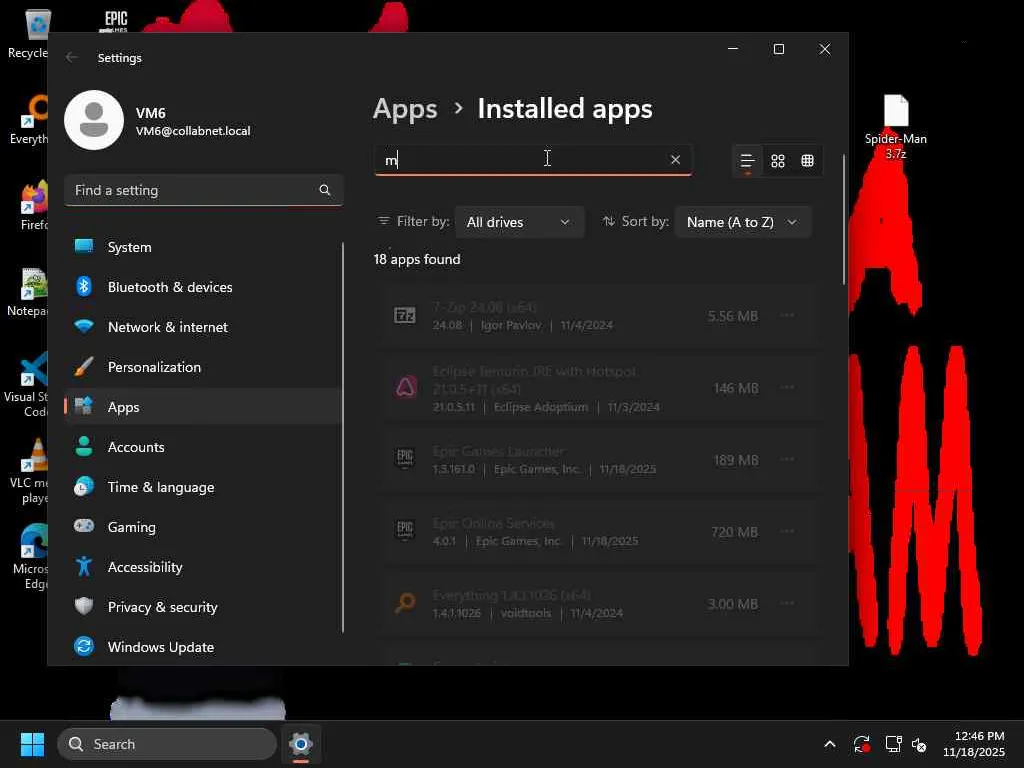The image size is (1024, 768).
Task: Open Privacy & security settings
Action: coord(203,607)
